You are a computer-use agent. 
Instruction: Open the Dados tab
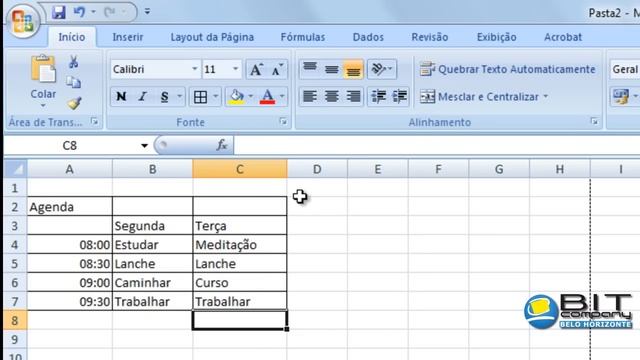point(368,37)
